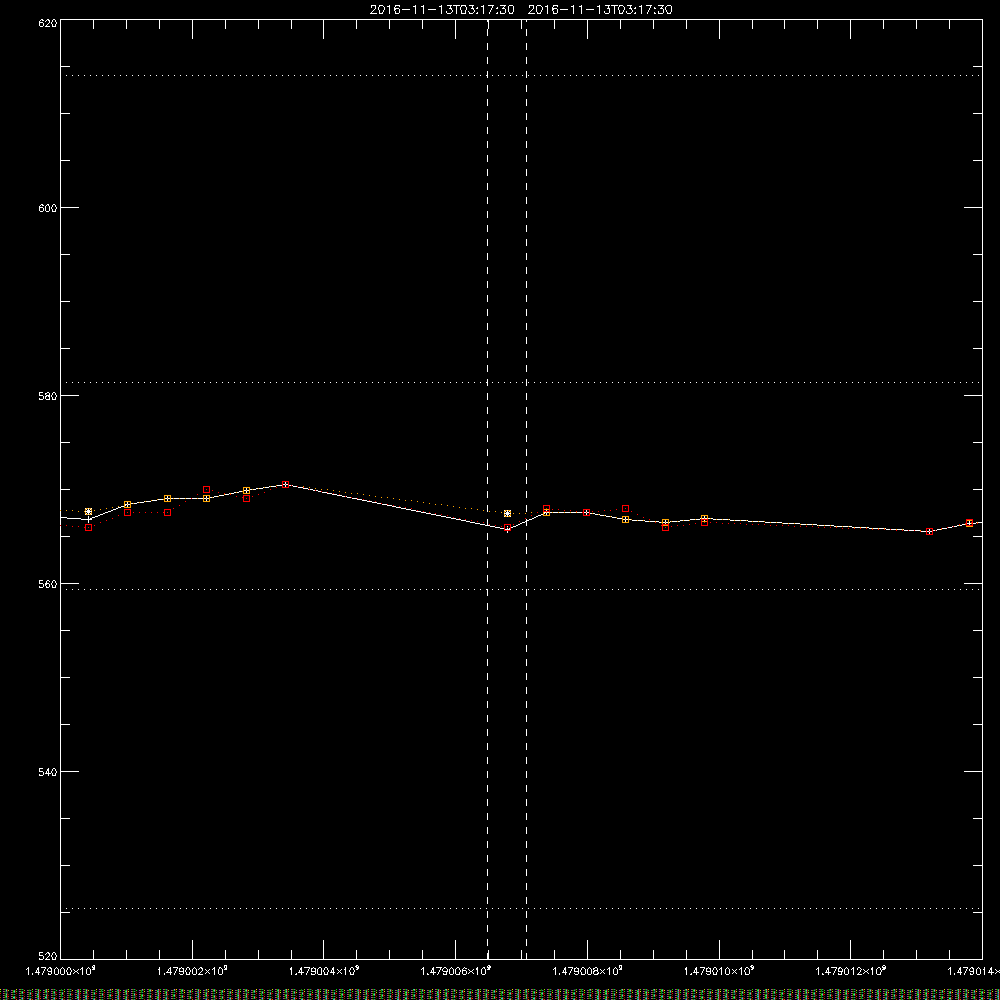Select the 560 y-axis label
The image size is (1000, 1000).
pyautogui.click(x=48, y=584)
